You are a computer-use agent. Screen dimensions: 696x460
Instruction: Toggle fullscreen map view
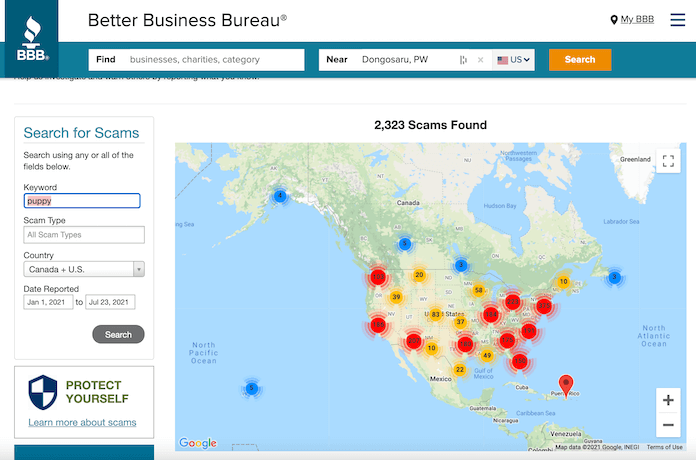668,161
